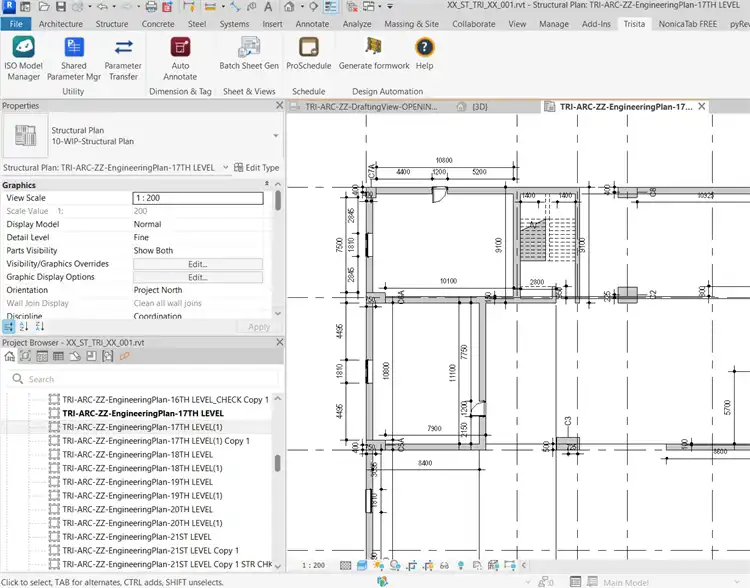Viewport: 750px width, 588px height.
Task: Toggle Thin Lines in quick toolbar
Action: tap(330, 7)
